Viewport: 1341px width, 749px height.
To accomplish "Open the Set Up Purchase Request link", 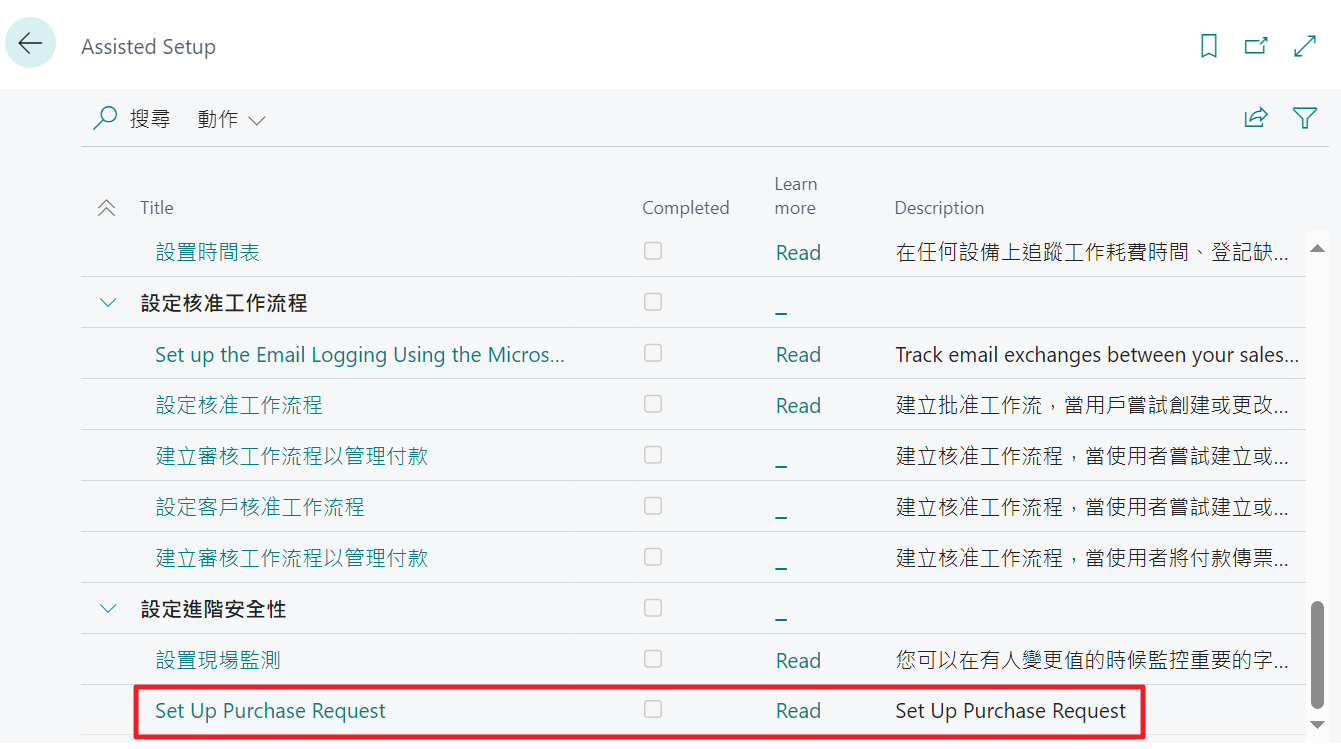I will coord(270,711).
